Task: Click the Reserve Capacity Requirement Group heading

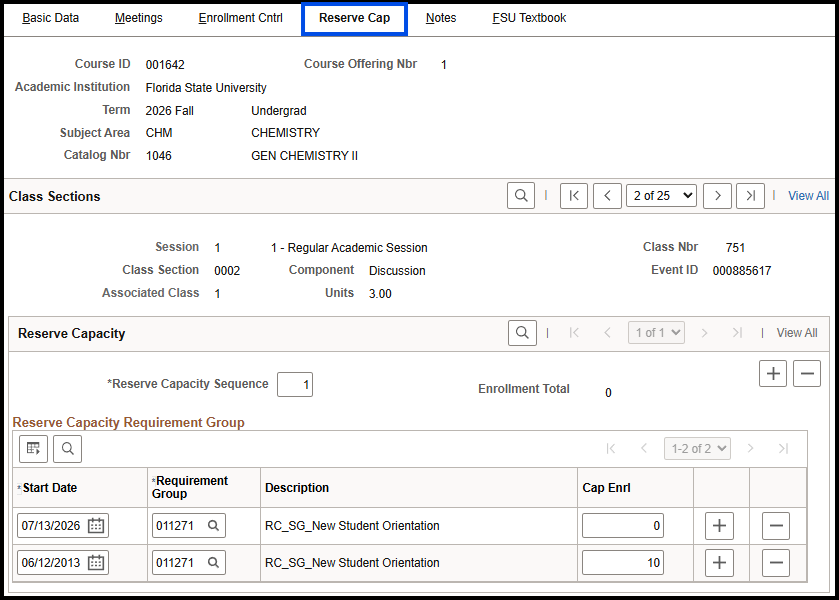Action: [128, 422]
